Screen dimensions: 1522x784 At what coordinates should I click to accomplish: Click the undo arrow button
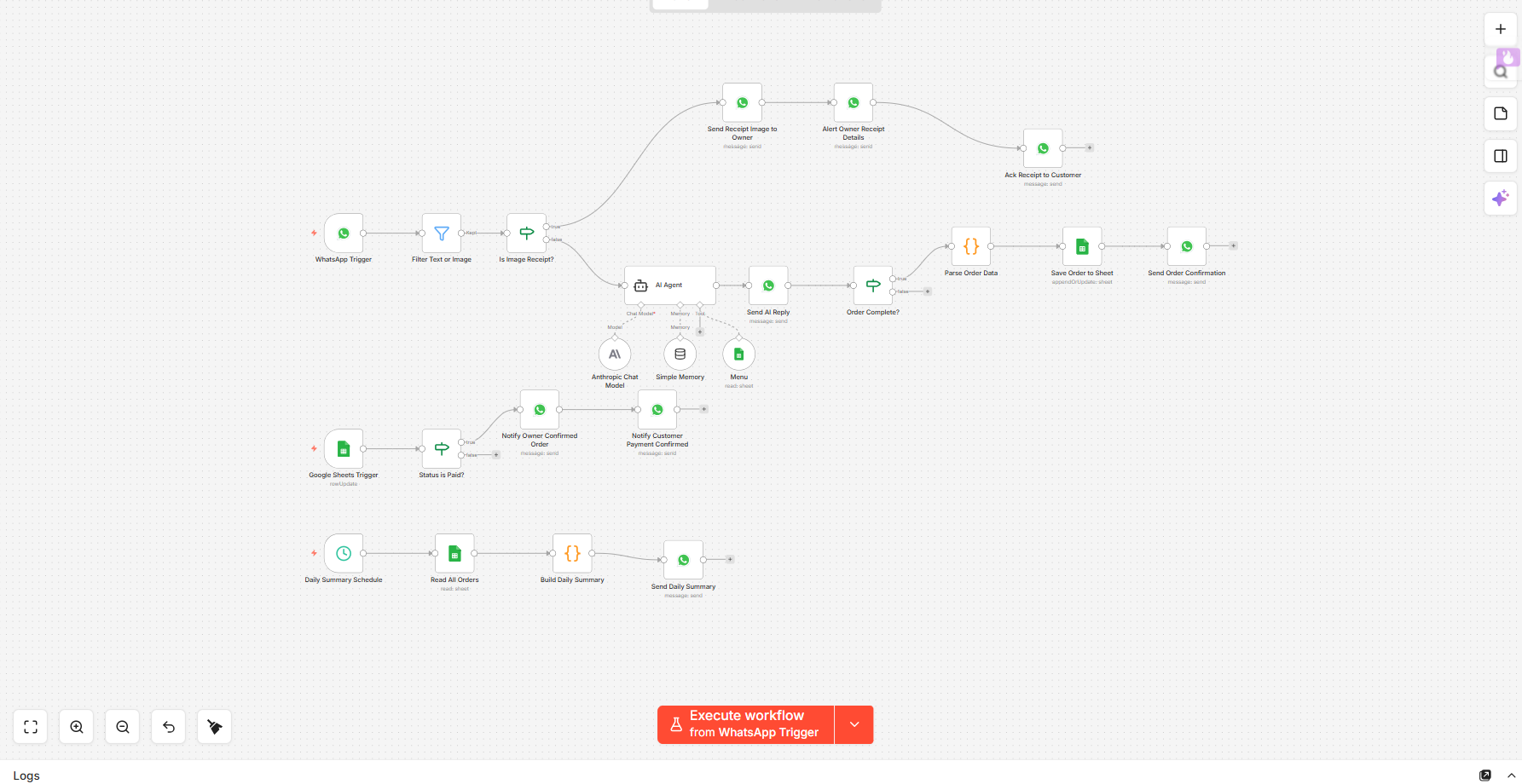[169, 727]
